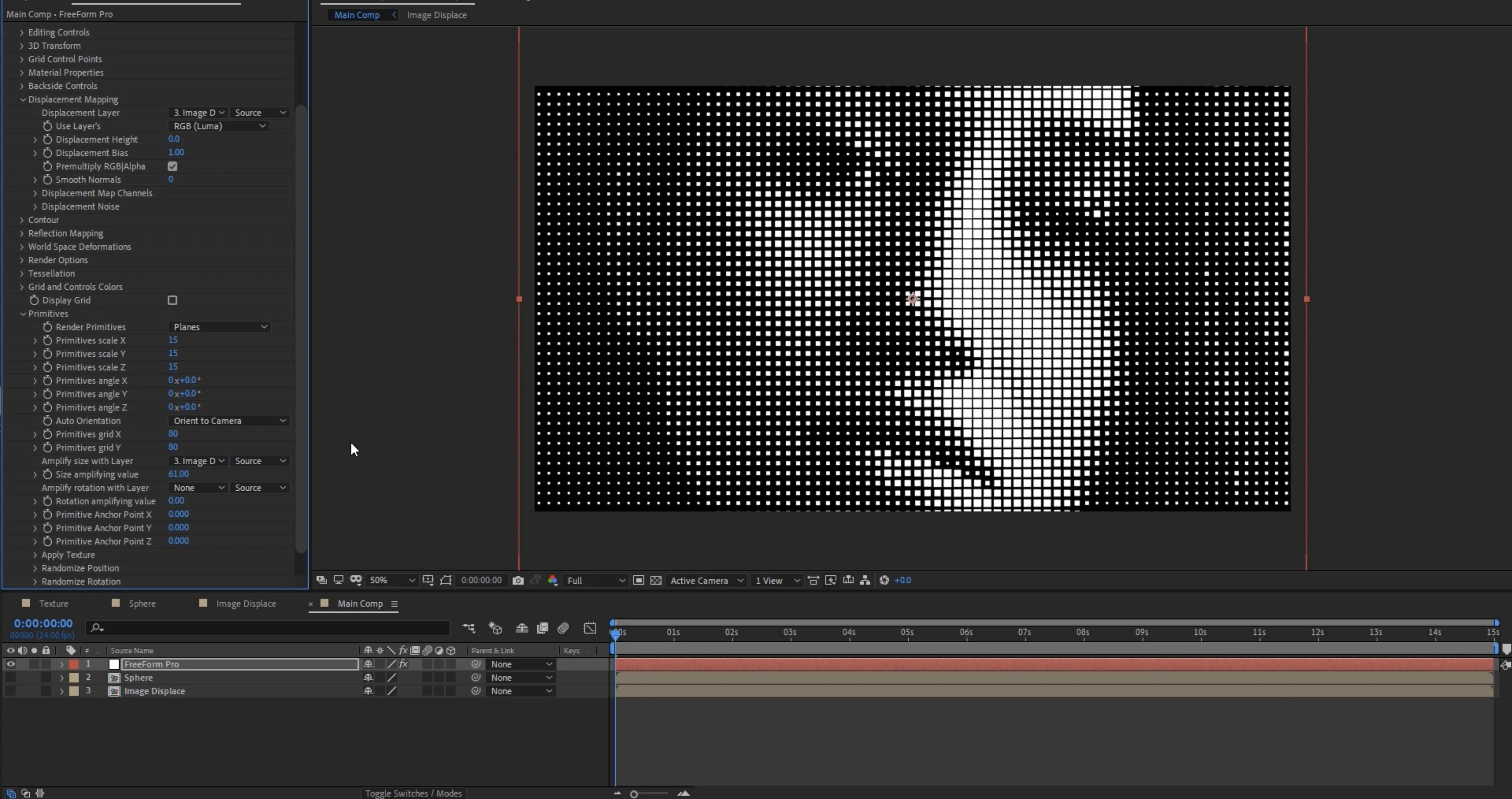Toggle the transparency grid button

pos(656,581)
